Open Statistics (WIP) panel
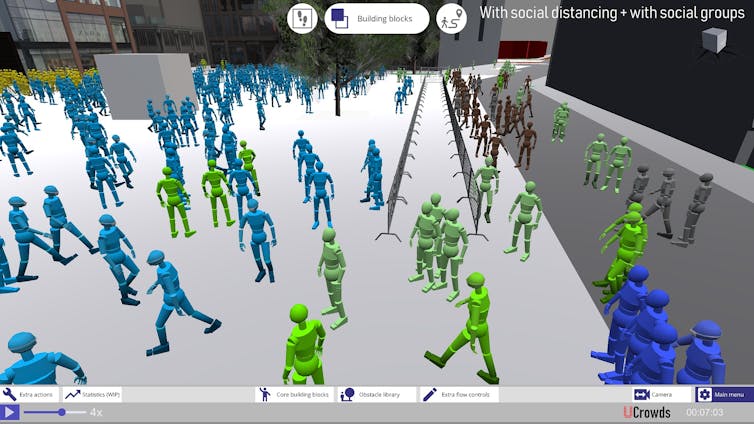The height and width of the screenshot is (424, 754). click(92, 395)
